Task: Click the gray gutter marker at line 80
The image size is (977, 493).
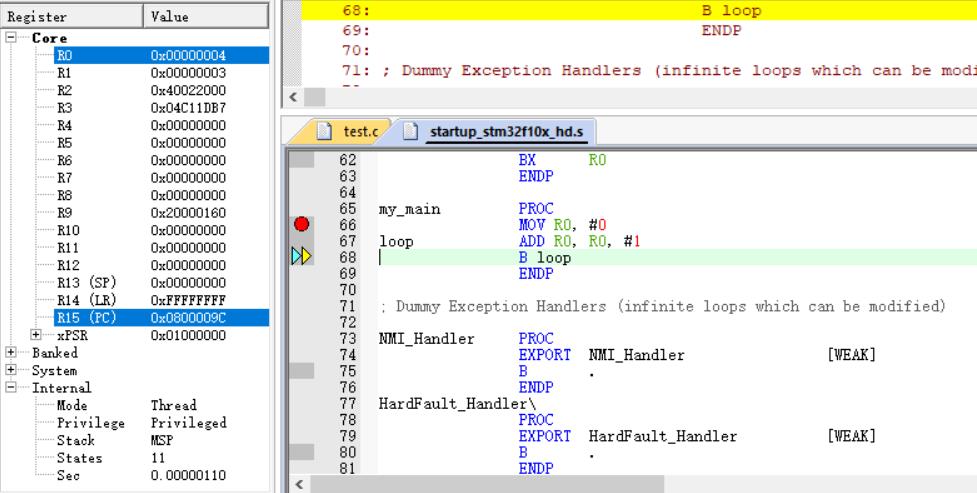Action: [x=301, y=451]
